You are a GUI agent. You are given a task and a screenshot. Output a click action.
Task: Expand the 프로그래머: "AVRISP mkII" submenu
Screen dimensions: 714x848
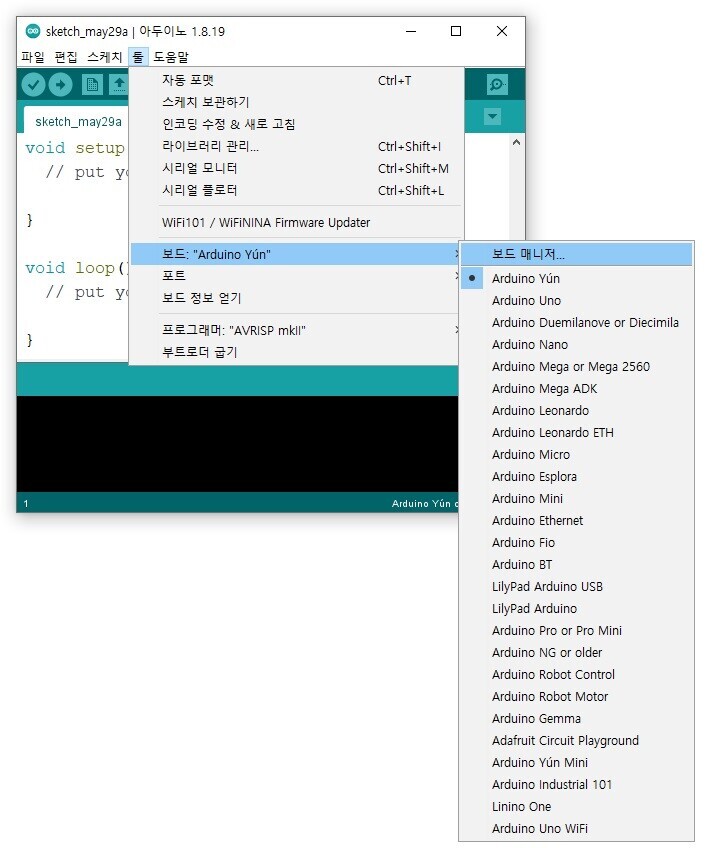pyautogui.click(x=295, y=330)
